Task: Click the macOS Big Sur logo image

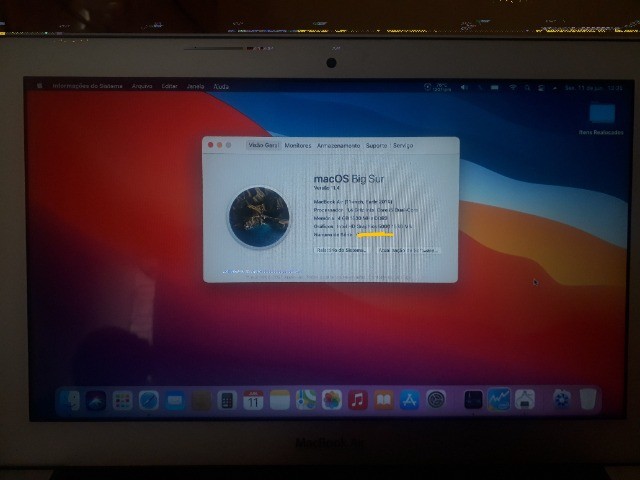Action: (x=259, y=217)
